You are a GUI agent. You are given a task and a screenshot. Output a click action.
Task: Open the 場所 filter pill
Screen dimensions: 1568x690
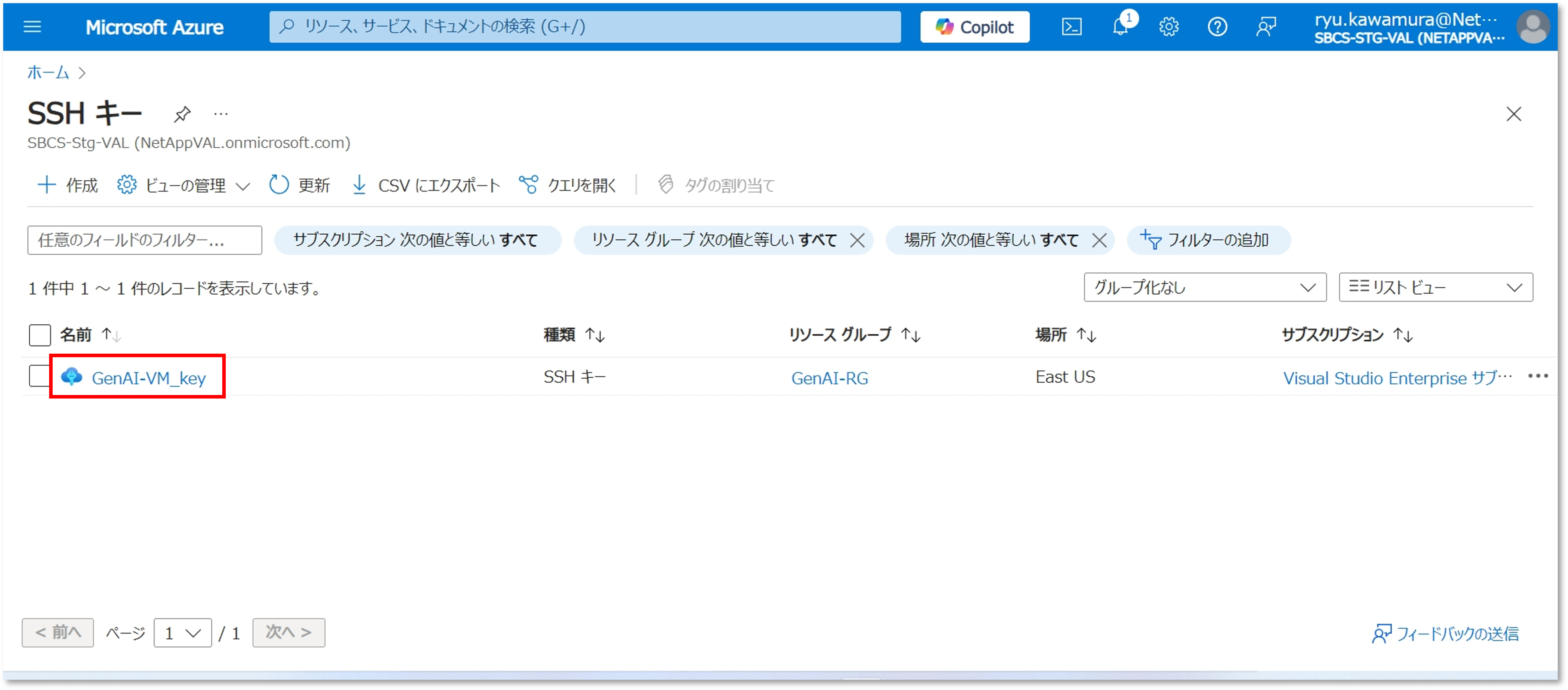pyautogui.click(x=991, y=240)
